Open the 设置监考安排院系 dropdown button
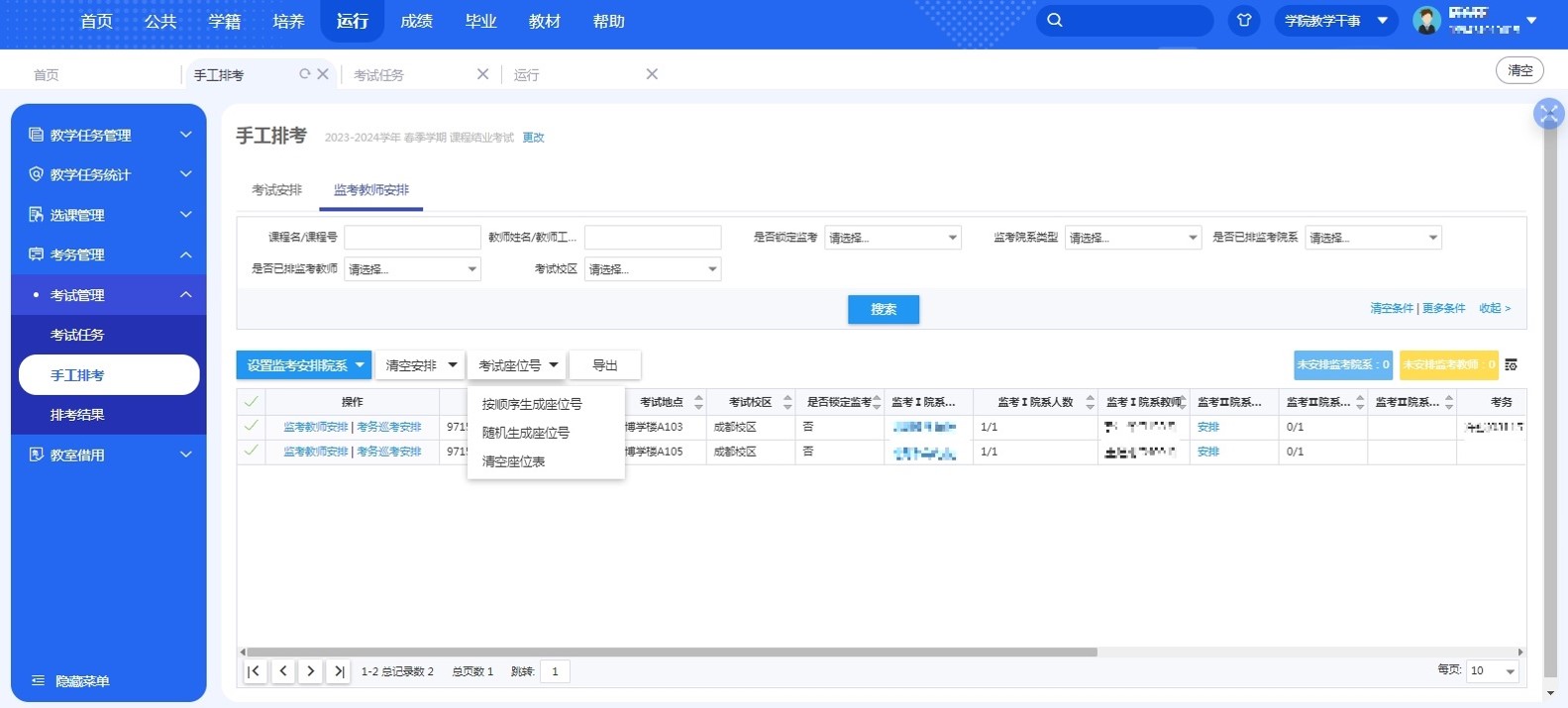Image resolution: width=1568 pixels, height=708 pixels. pyautogui.click(x=304, y=365)
